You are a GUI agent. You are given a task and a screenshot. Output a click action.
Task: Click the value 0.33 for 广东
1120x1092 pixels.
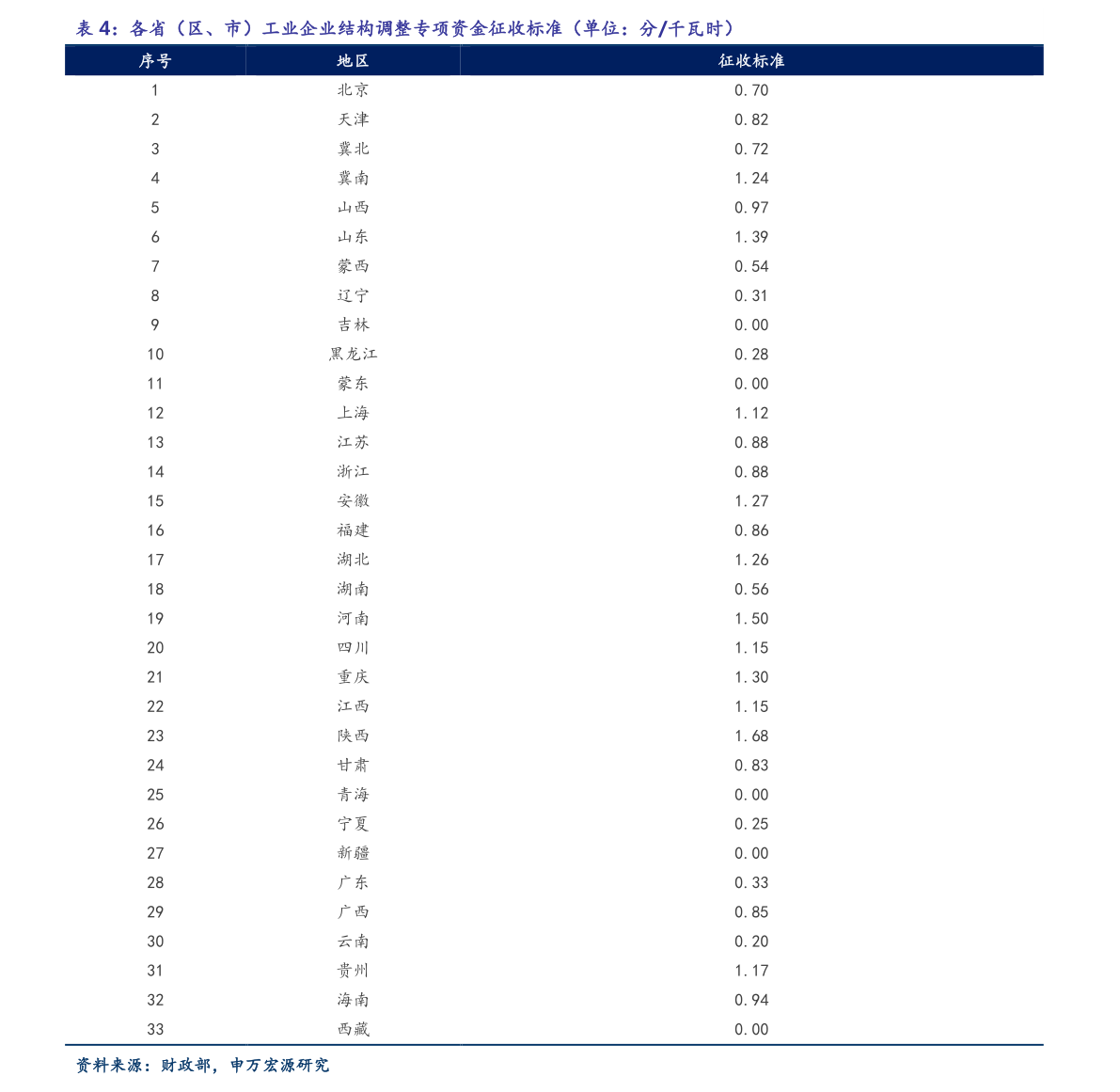coord(751,883)
